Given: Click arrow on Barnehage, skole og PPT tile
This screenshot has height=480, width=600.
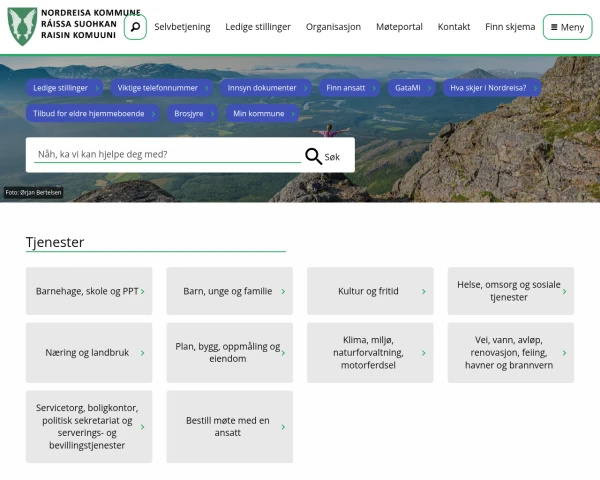Looking at the screenshot, I should click(x=143, y=292).
